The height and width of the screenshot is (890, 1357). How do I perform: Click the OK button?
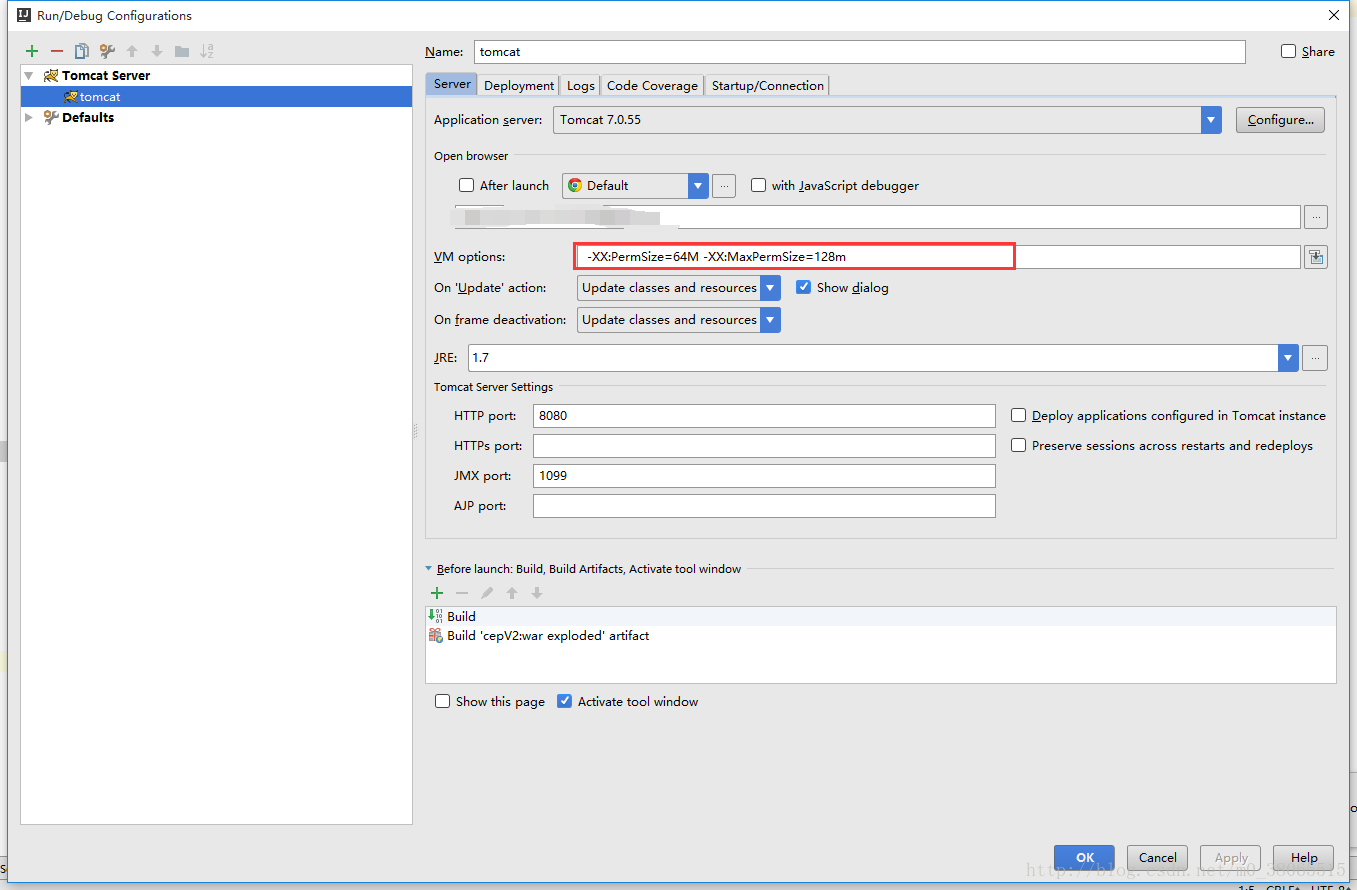(x=1085, y=858)
